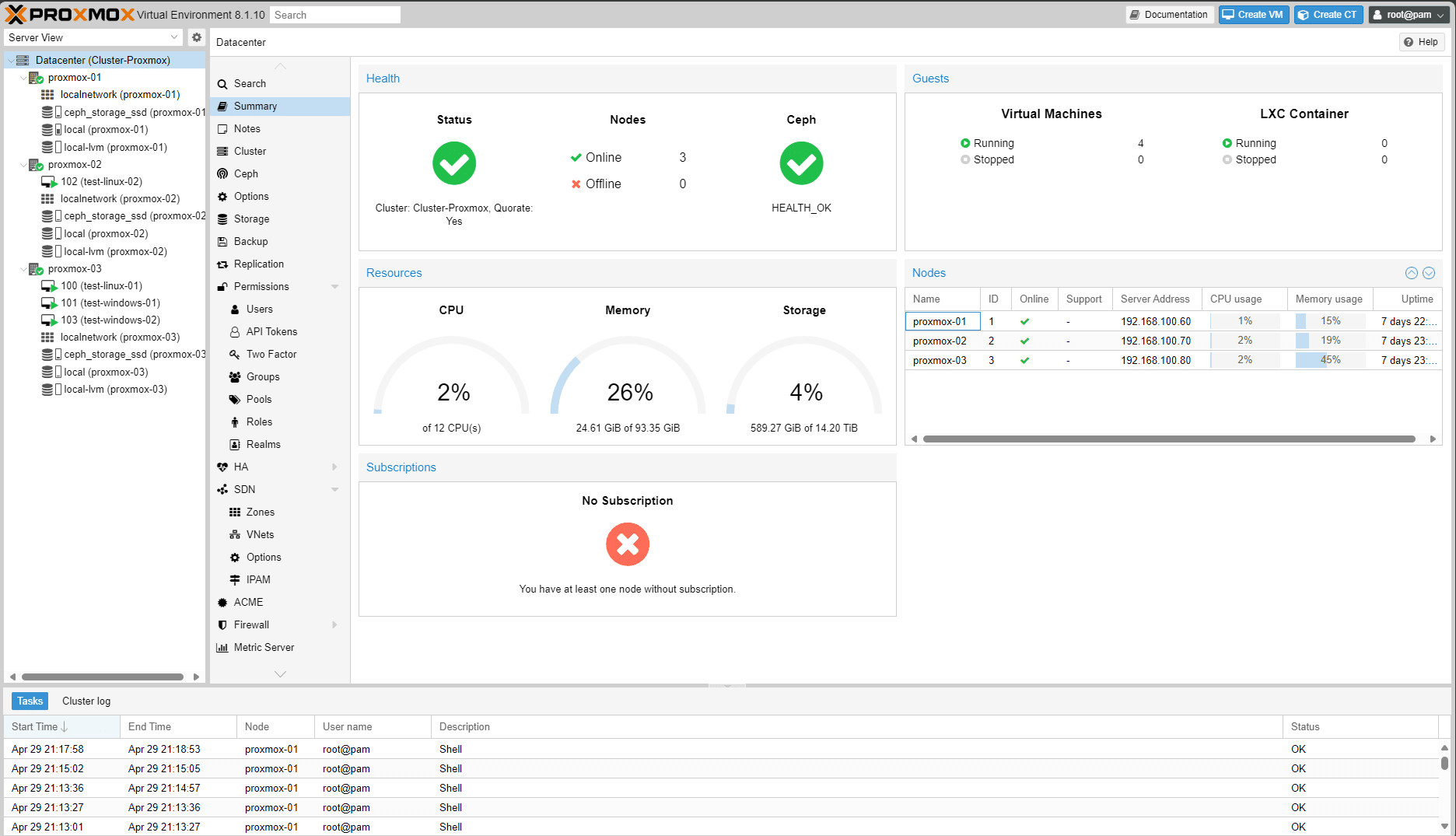The width and height of the screenshot is (1456, 836).
Task: Click proxmox-01 CPU usage bar showing 1%
Action: coord(1244,321)
